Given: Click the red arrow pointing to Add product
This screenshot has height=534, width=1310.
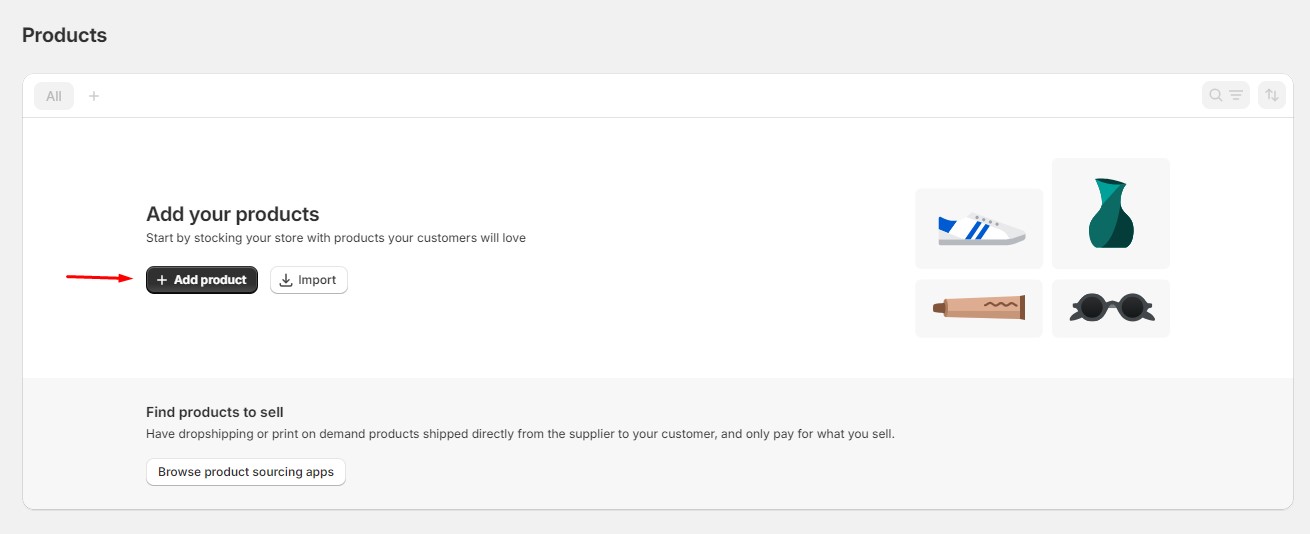Looking at the screenshot, I should pos(99,278).
